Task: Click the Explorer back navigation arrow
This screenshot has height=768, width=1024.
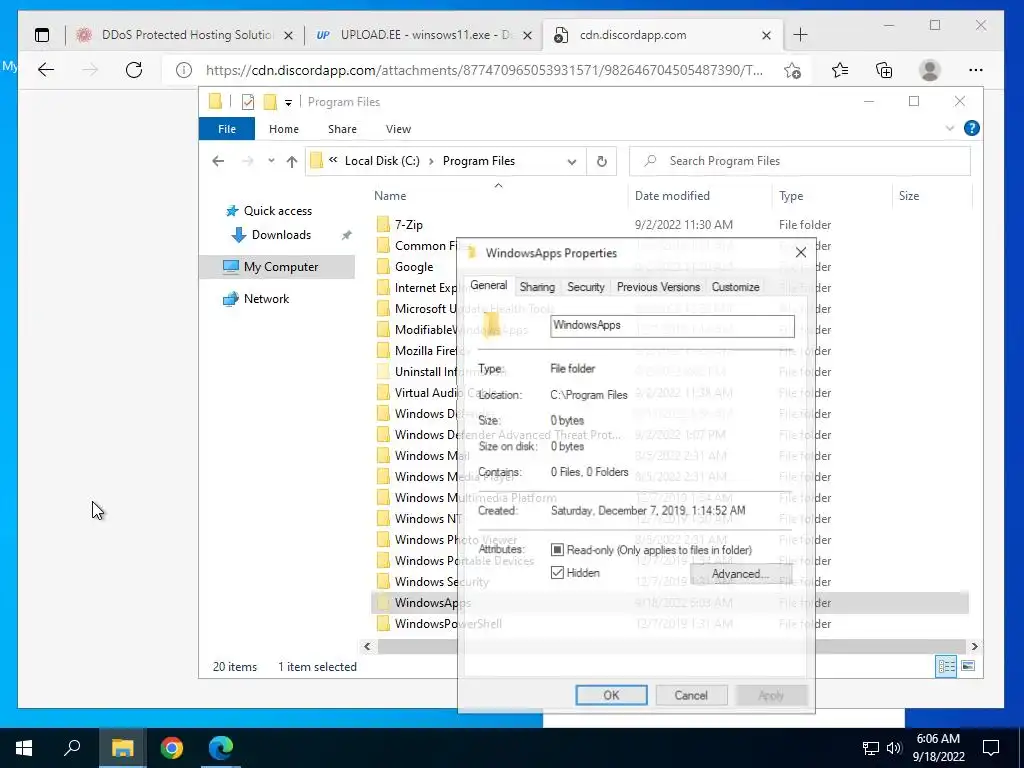Action: tap(218, 161)
